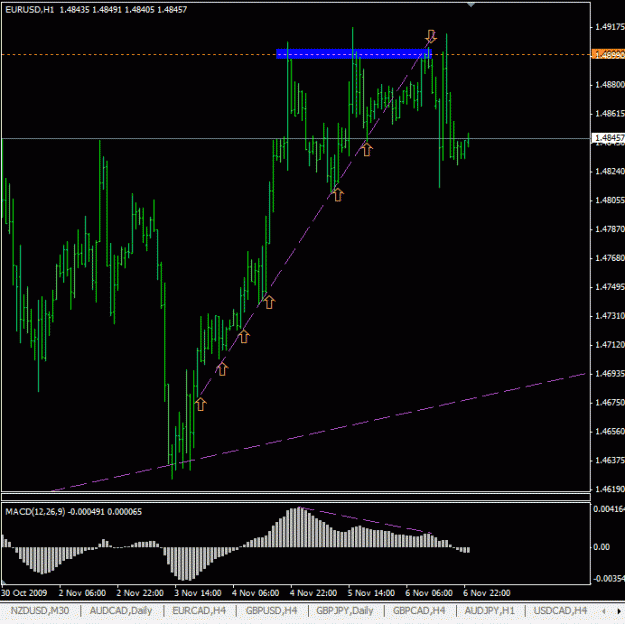Click the 1.47870 price scale value
Screen dimensions: 625x624
pyautogui.click(x=609, y=229)
